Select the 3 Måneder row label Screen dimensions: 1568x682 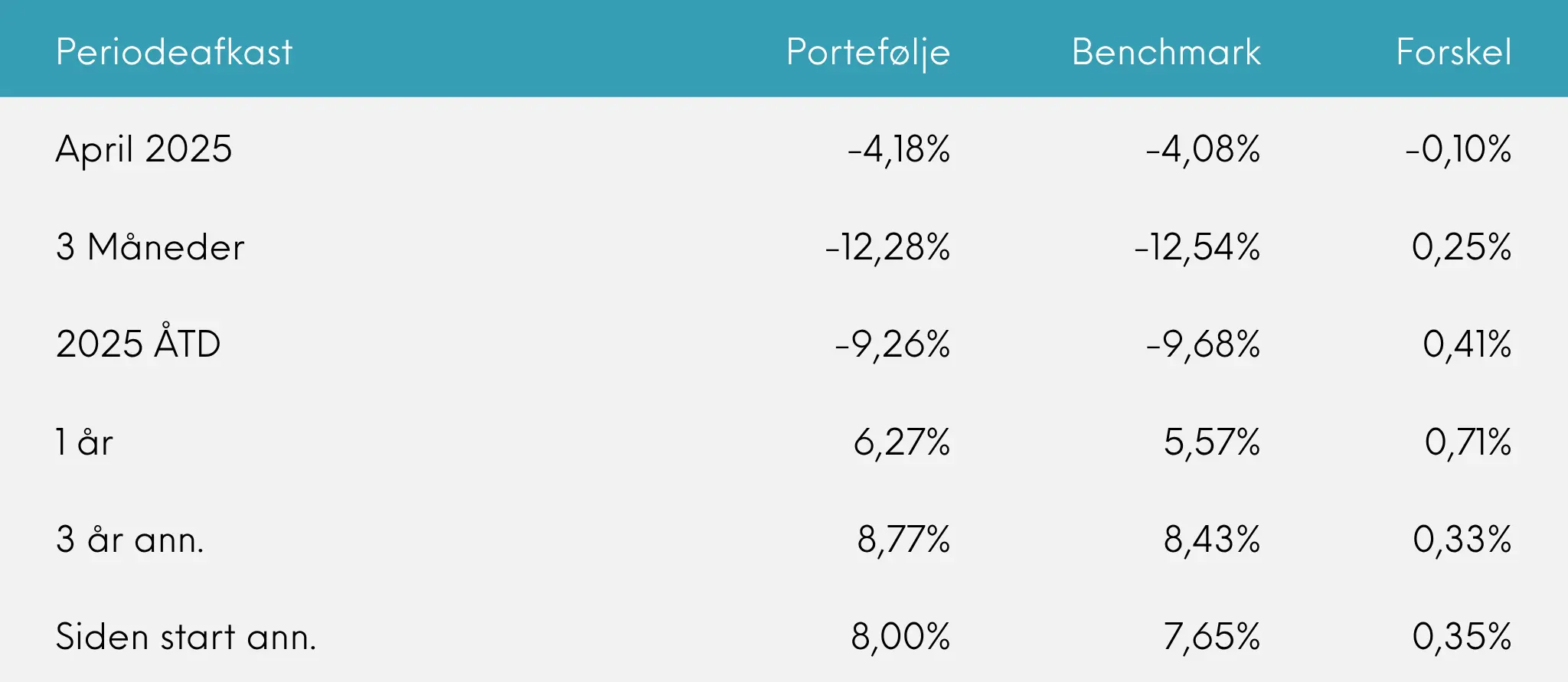(x=150, y=246)
